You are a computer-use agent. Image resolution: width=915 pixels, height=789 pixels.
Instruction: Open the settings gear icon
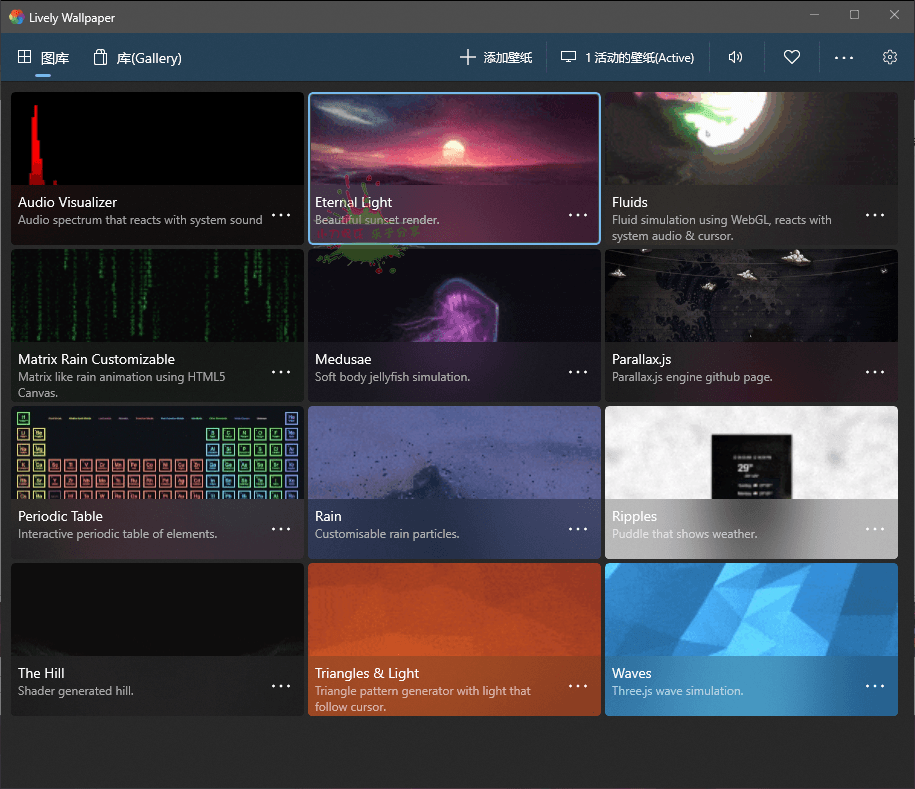click(890, 58)
